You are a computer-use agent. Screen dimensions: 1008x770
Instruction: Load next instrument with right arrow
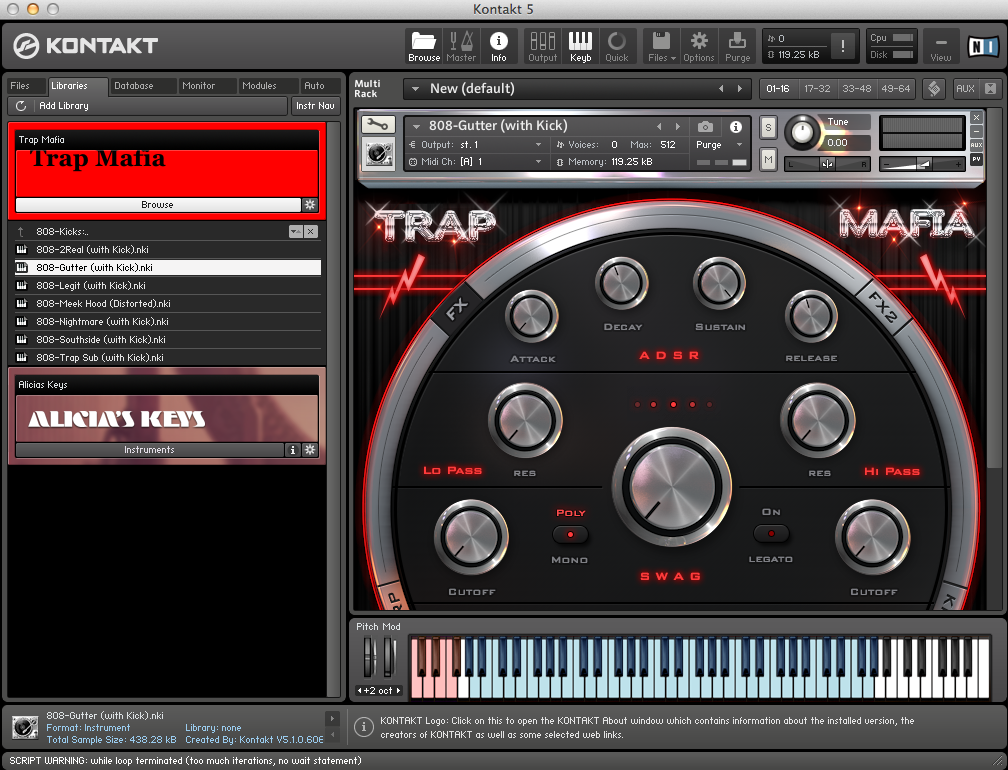pyautogui.click(x=678, y=127)
